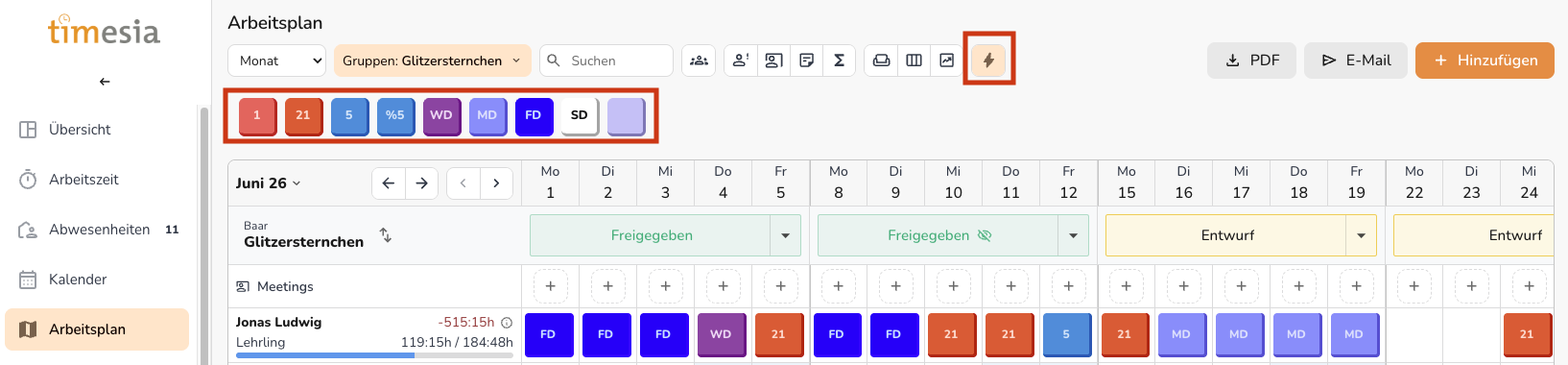Click the hidden eye icon in Freigegeben

984,235
